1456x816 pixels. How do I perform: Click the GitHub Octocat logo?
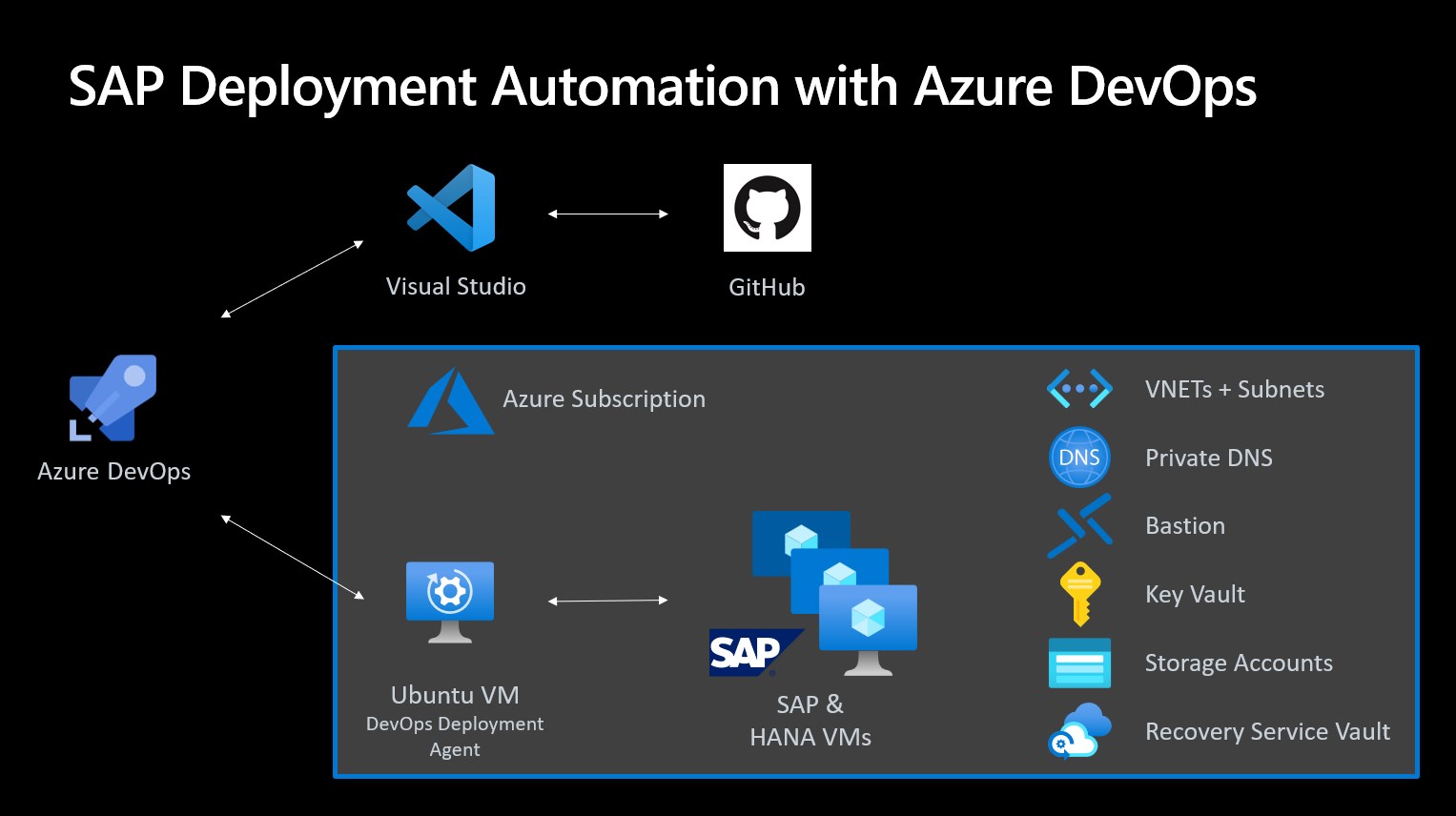pos(768,208)
